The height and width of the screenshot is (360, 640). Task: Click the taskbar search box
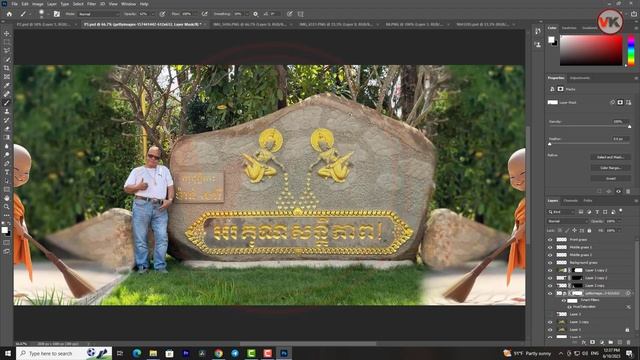point(63,353)
